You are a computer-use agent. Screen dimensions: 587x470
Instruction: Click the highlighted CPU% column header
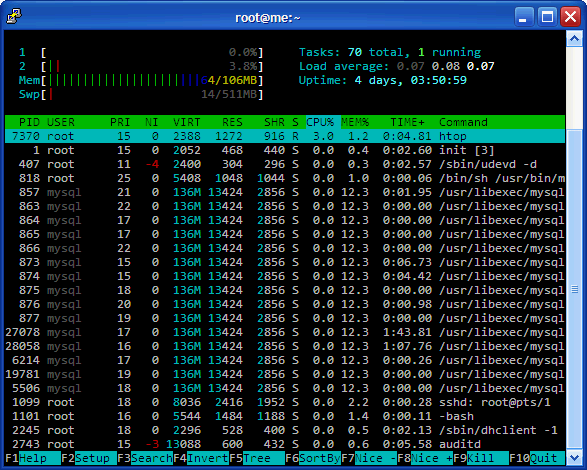tap(323, 122)
